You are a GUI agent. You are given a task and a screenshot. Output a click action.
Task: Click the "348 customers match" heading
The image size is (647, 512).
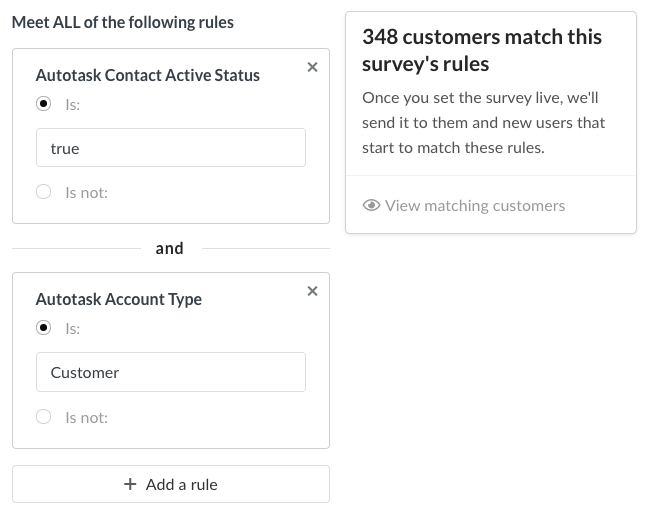tap(482, 50)
